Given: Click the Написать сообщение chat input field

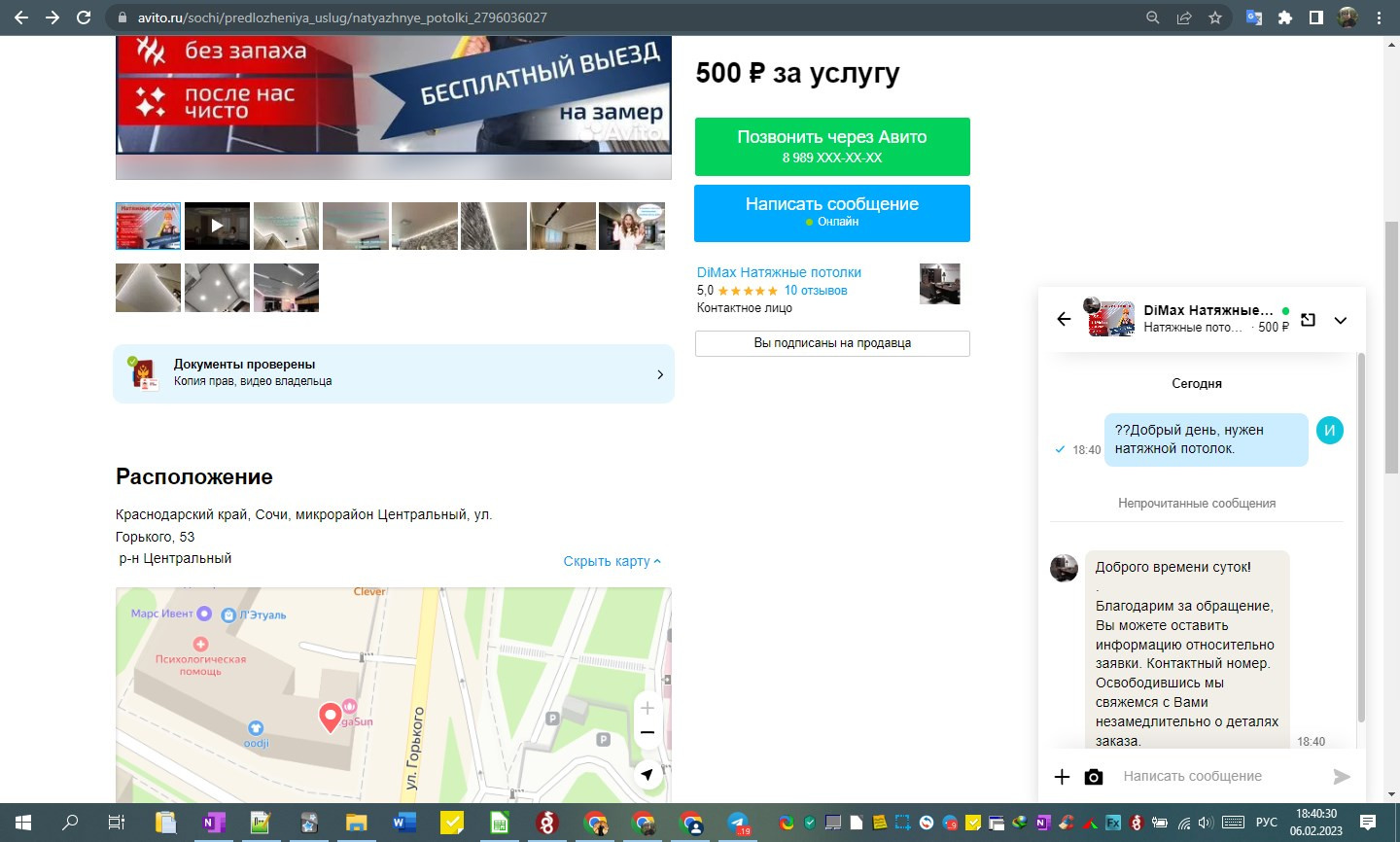Looking at the screenshot, I should [1221, 776].
